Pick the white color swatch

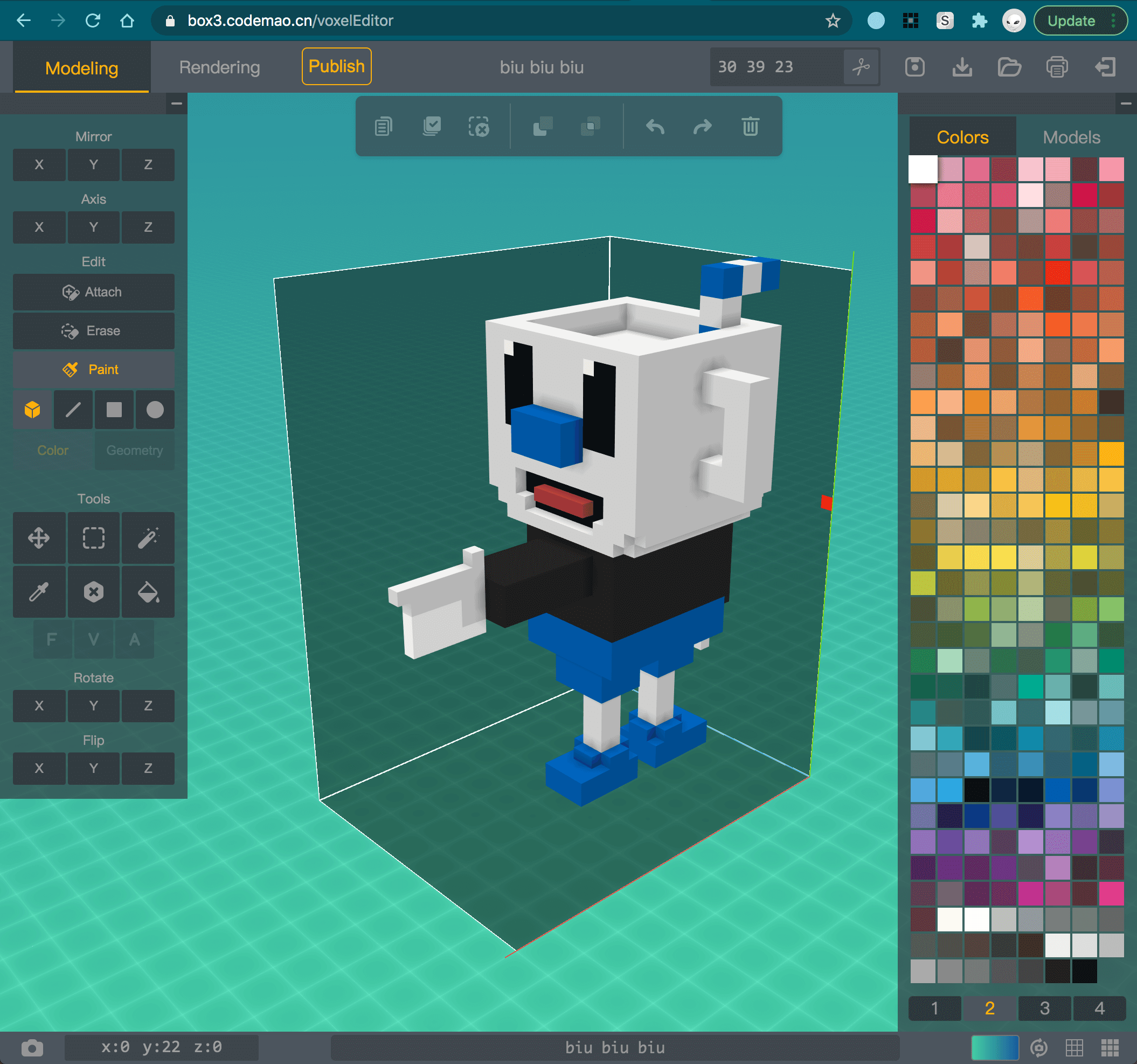pyautogui.click(x=923, y=169)
